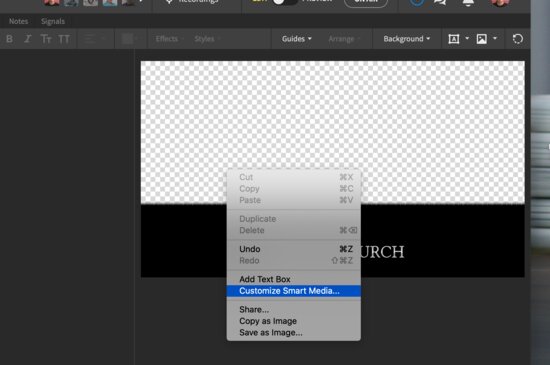Expand the image options arrow
Viewport: 550px width, 365px height.
point(495,38)
